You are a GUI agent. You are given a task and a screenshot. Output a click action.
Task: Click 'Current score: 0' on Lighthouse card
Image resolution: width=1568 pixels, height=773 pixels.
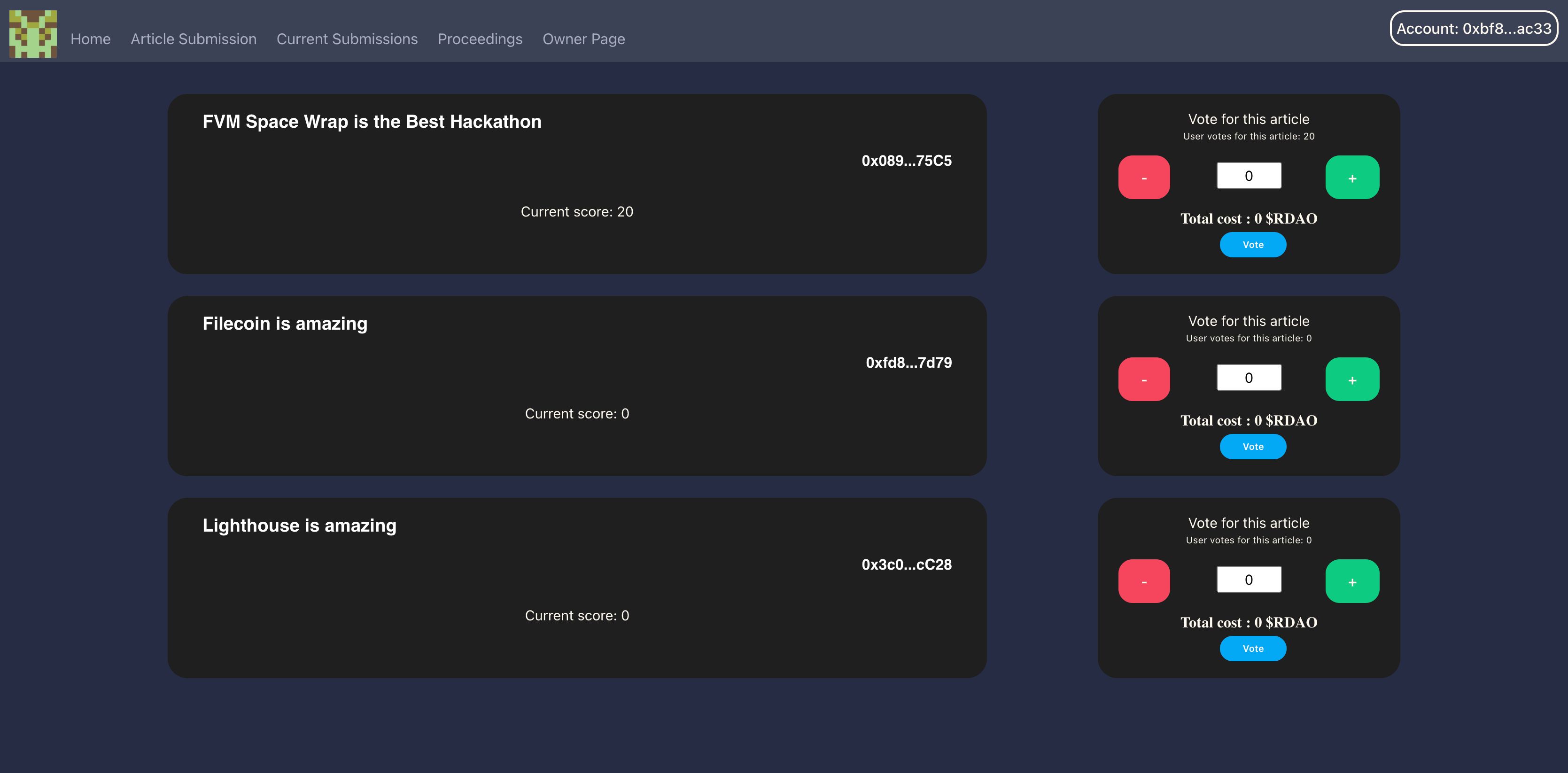pyautogui.click(x=577, y=616)
